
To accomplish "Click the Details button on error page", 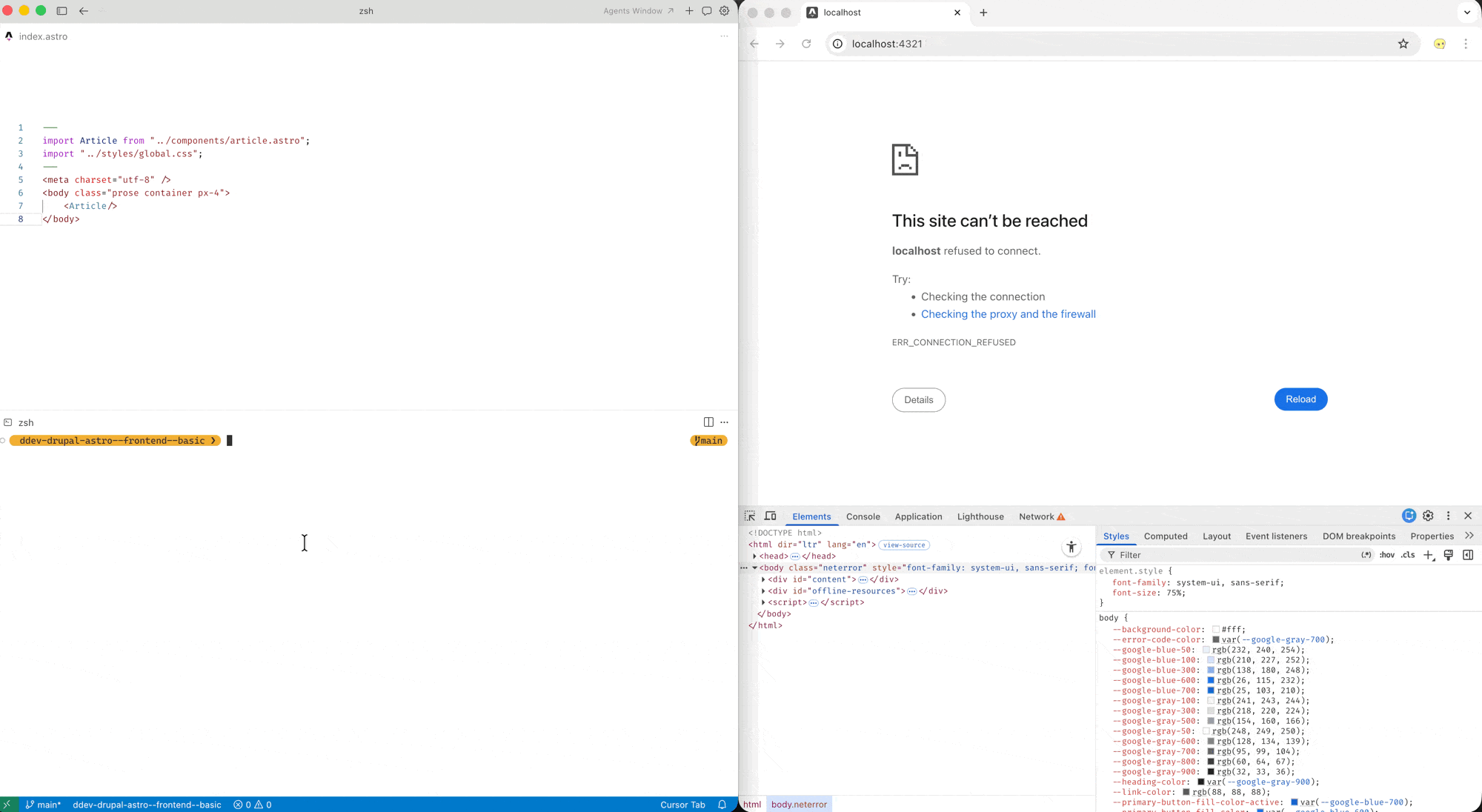I will click(x=919, y=400).
